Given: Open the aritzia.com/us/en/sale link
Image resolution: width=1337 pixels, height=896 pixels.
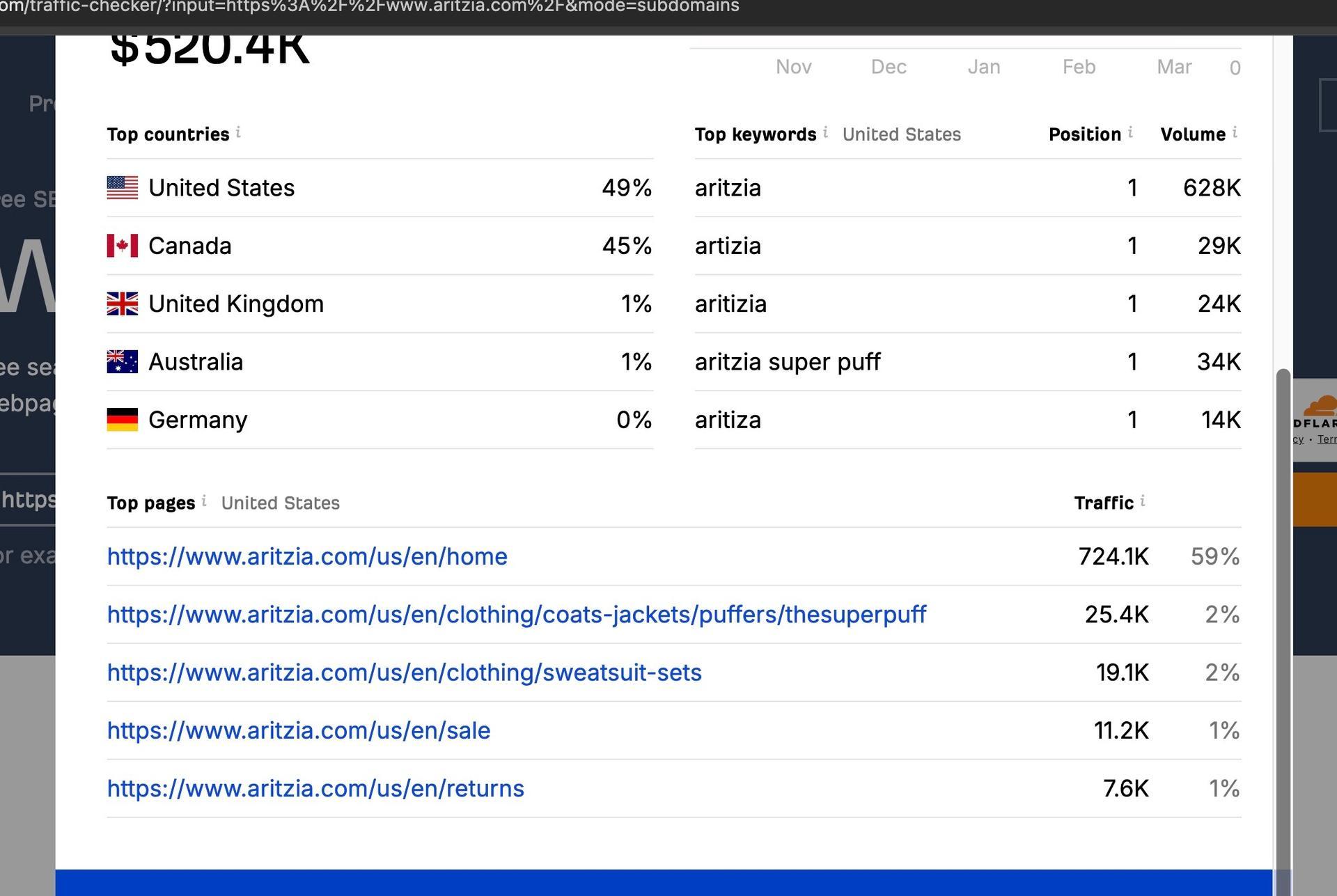Looking at the screenshot, I should click(x=299, y=730).
